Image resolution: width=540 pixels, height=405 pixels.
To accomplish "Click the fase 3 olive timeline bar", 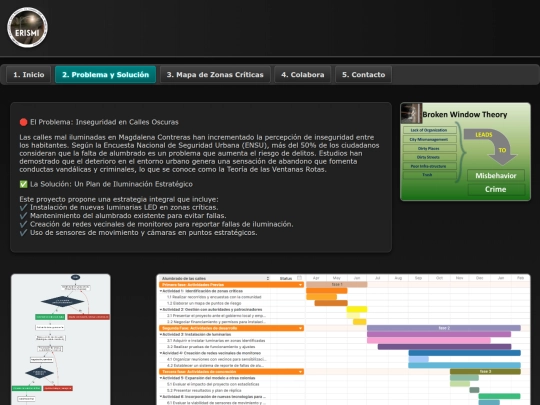I will tap(485, 372).
